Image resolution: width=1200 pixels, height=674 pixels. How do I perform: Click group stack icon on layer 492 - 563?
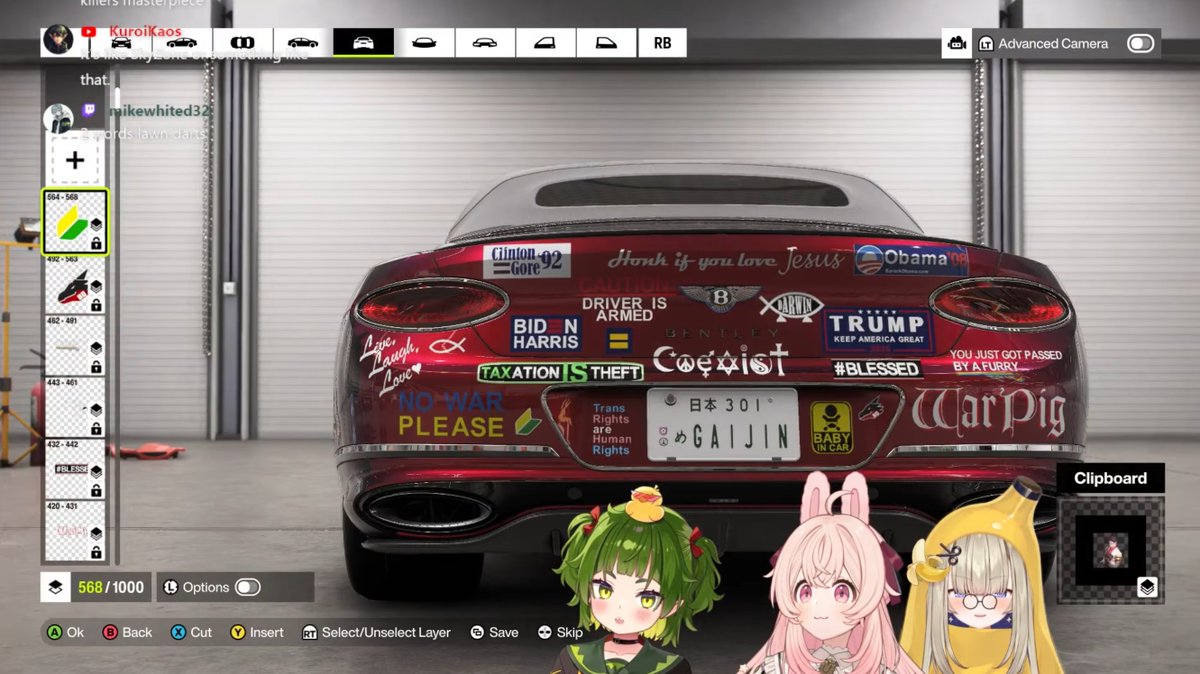[x=96, y=287]
